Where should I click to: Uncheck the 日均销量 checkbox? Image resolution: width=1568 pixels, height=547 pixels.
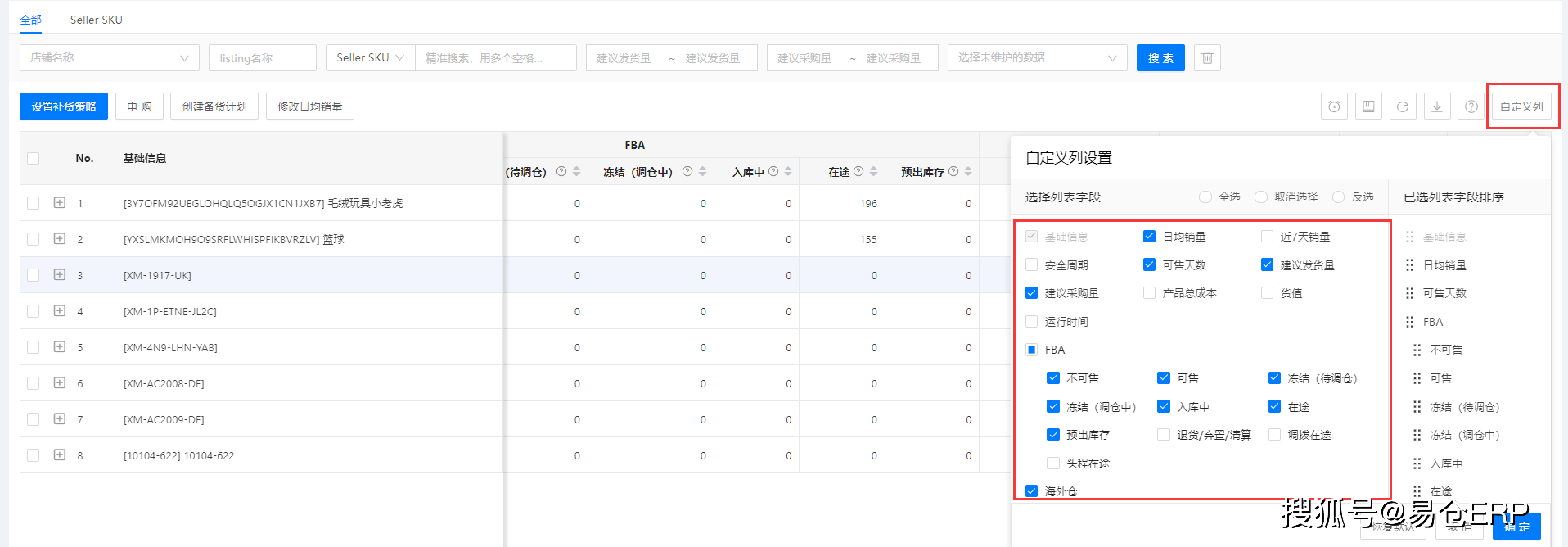pyautogui.click(x=1150, y=237)
